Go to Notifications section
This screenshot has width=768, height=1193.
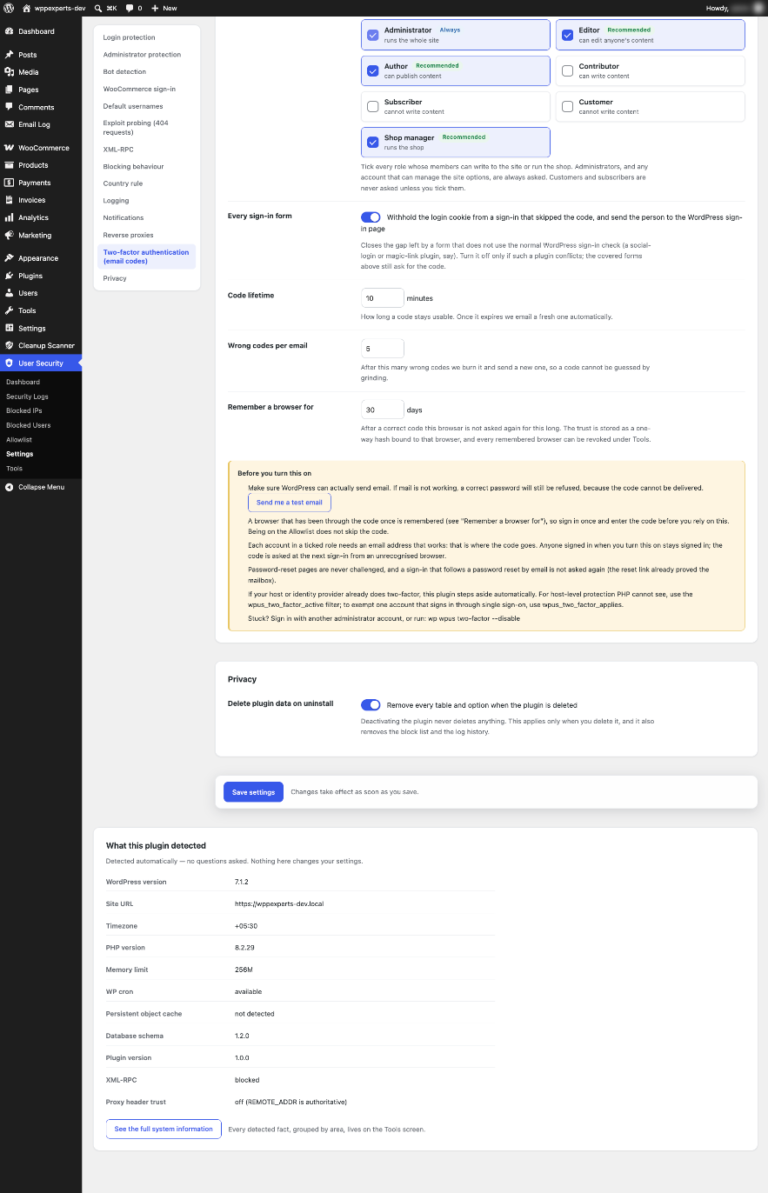pos(123,218)
